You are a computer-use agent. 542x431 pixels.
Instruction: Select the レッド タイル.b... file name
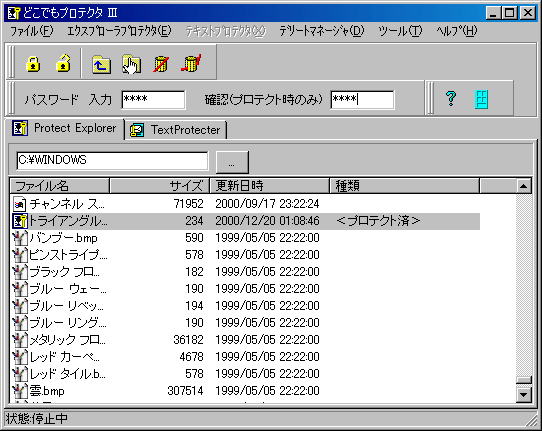pos(68,374)
